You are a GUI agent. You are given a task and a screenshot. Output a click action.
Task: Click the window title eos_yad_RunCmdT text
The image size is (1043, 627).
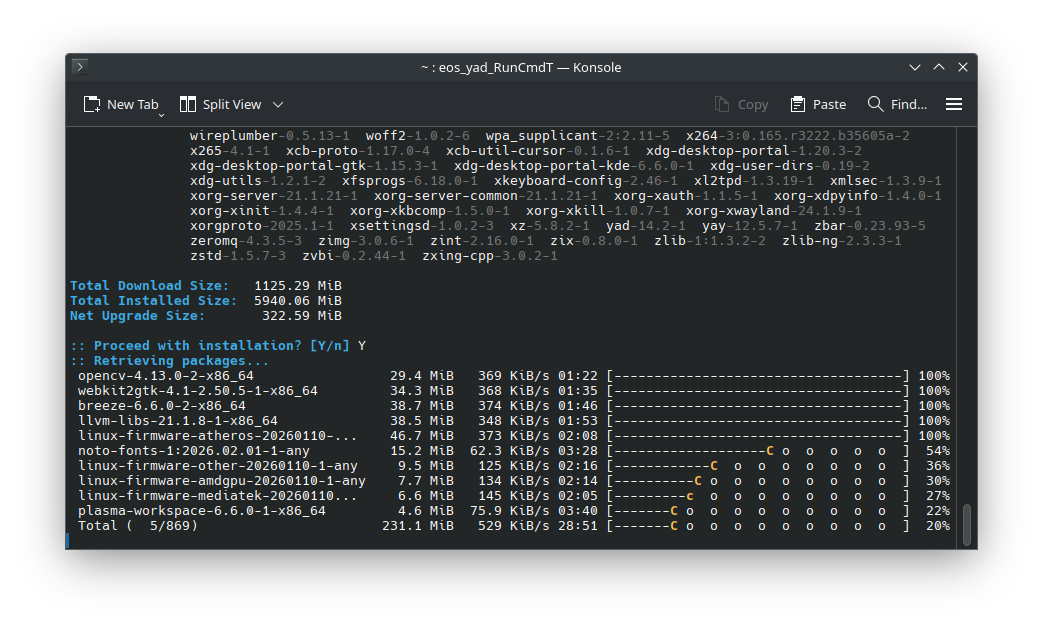(521, 67)
